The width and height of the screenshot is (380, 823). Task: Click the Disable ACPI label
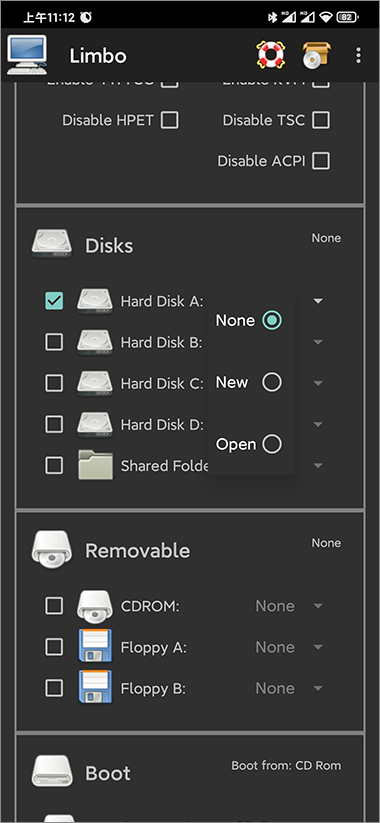(261, 161)
